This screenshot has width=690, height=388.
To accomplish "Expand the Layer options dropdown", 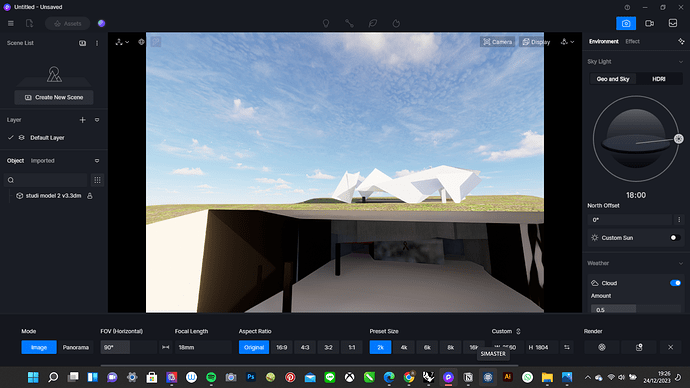I will click(97, 120).
